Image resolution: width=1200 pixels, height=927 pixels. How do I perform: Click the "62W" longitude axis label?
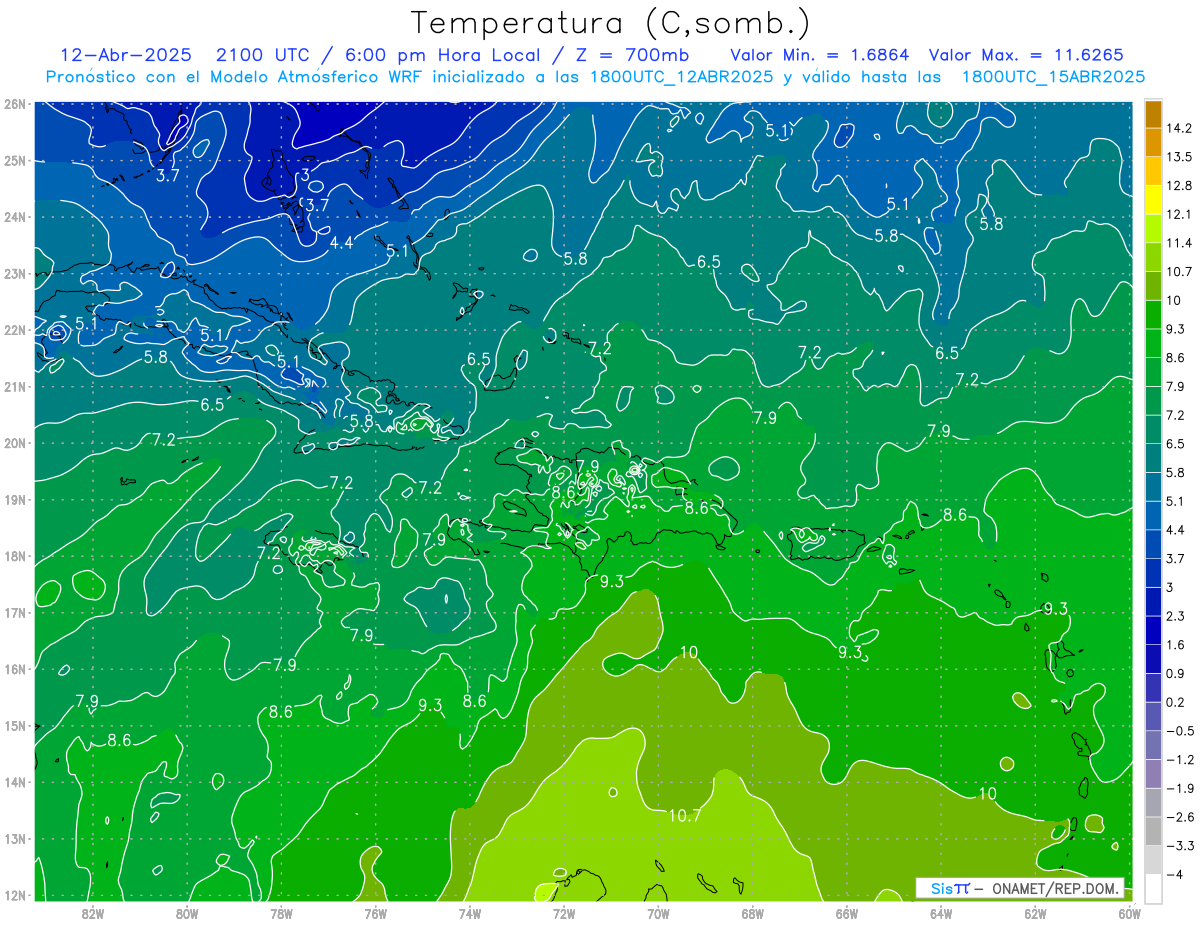point(1035,913)
